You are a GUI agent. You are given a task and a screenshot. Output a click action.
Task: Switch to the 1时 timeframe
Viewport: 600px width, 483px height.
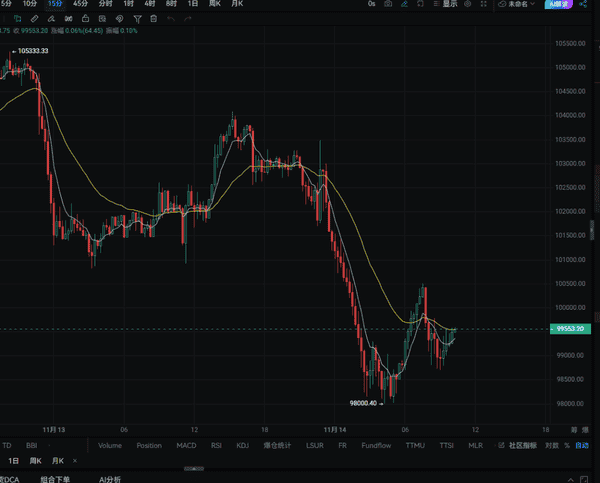tap(128, 4)
